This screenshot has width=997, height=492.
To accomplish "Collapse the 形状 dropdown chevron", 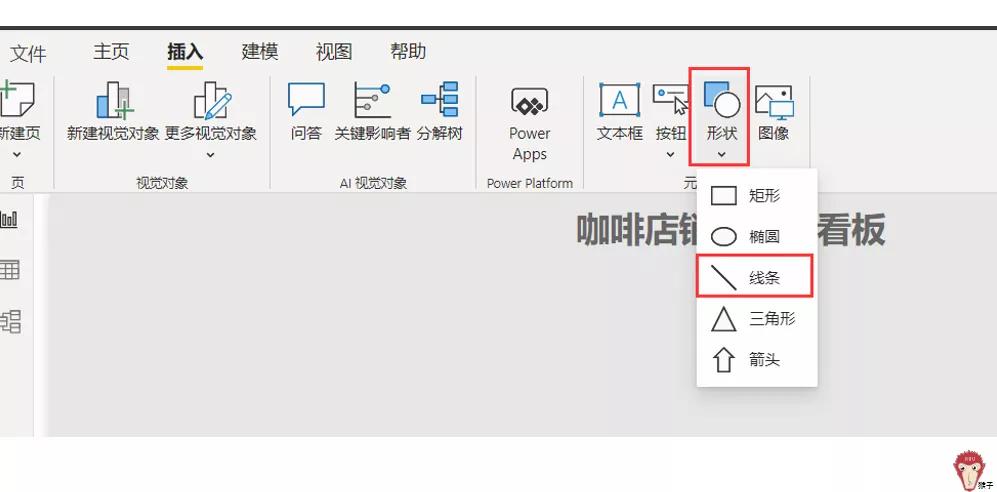I will pyautogui.click(x=721, y=154).
